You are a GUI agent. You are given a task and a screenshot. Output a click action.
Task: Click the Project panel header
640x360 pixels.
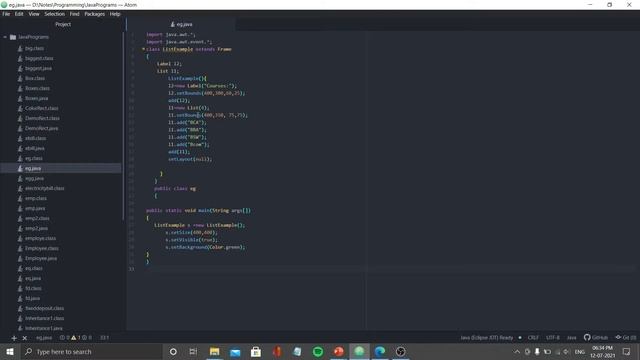tap(63, 24)
